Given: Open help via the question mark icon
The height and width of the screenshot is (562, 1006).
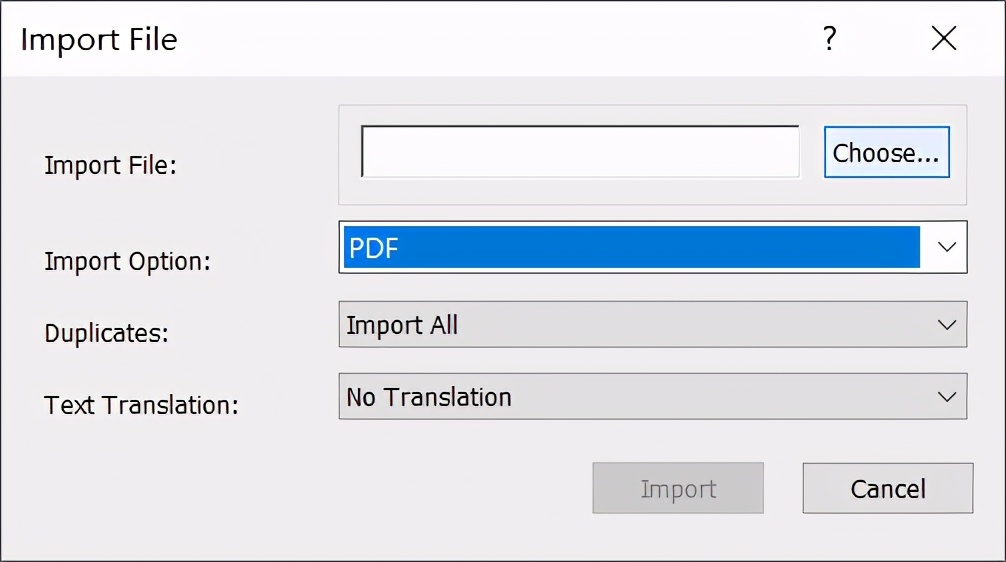Looking at the screenshot, I should click(x=830, y=38).
